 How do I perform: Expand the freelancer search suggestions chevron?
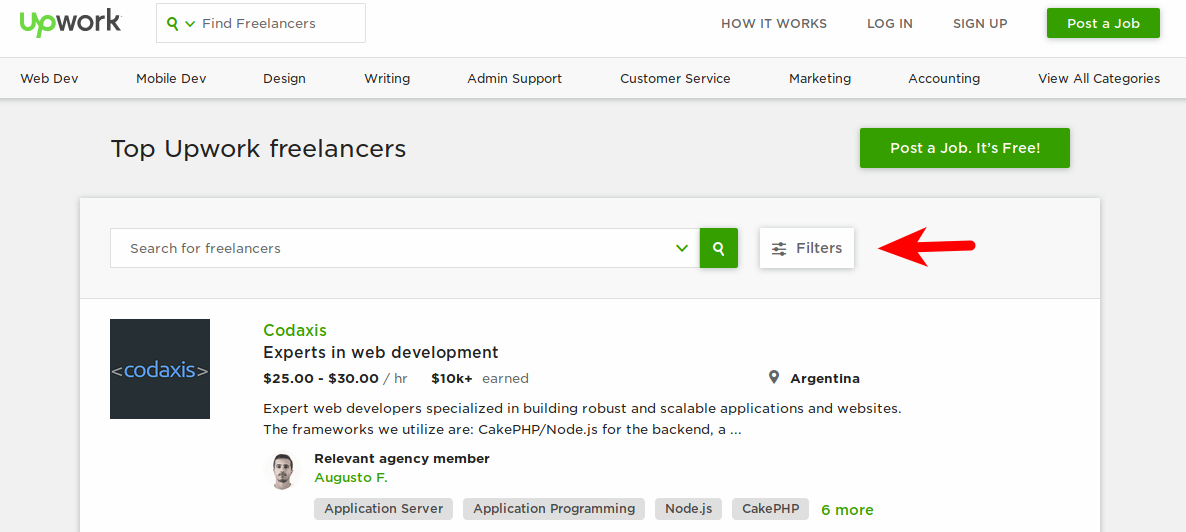click(x=682, y=248)
